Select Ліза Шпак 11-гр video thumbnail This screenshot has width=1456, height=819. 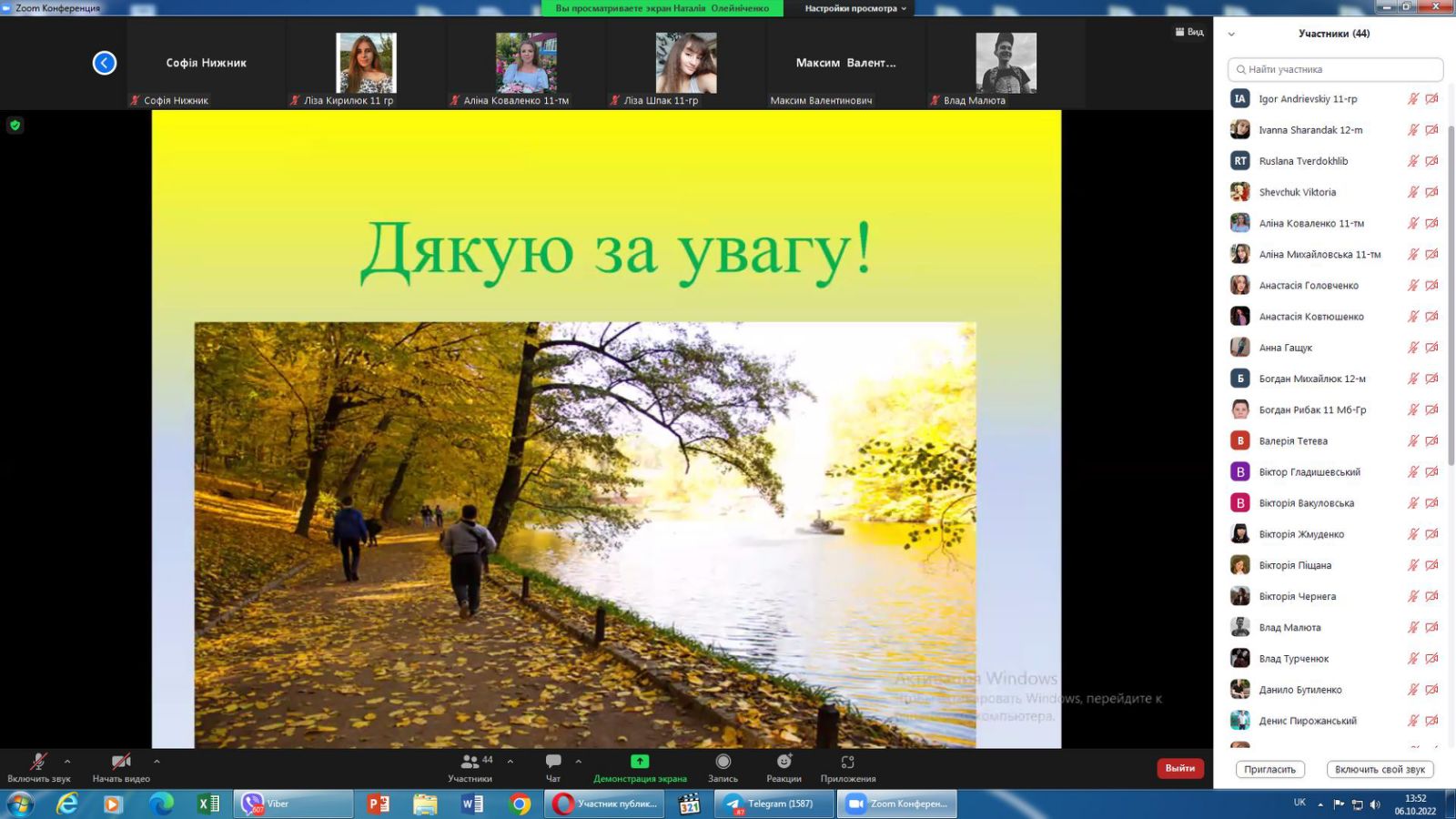(686, 63)
